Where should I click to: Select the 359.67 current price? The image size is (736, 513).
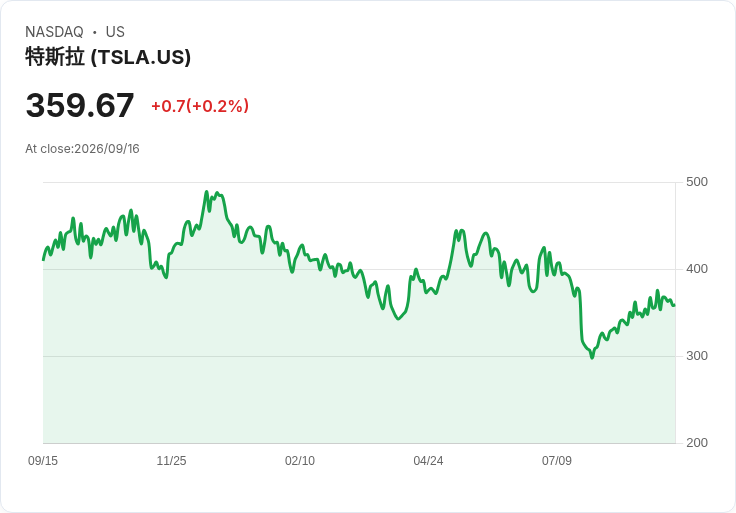pos(80,105)
